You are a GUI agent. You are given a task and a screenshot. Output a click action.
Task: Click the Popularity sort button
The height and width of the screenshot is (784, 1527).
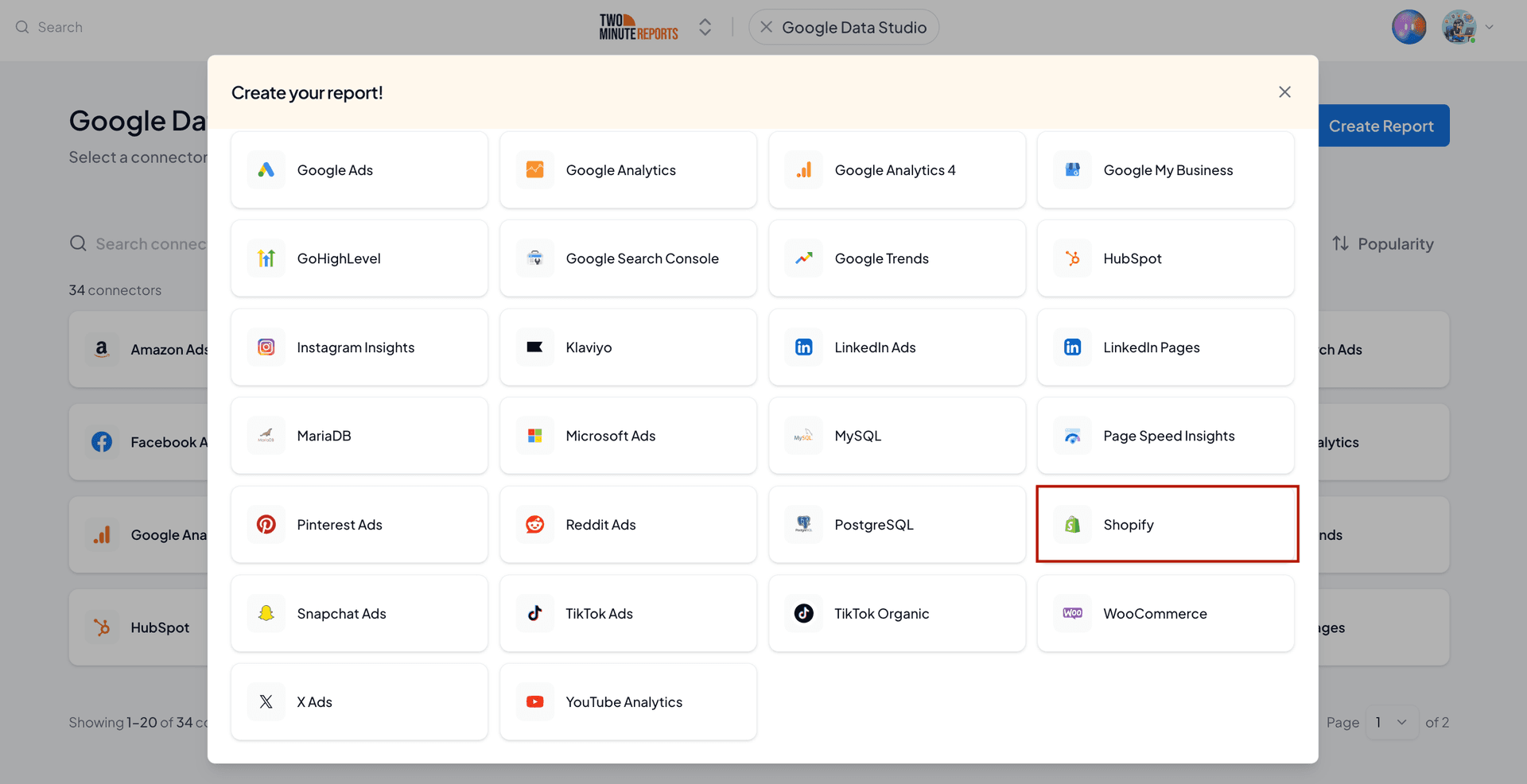pos(1383,244)
